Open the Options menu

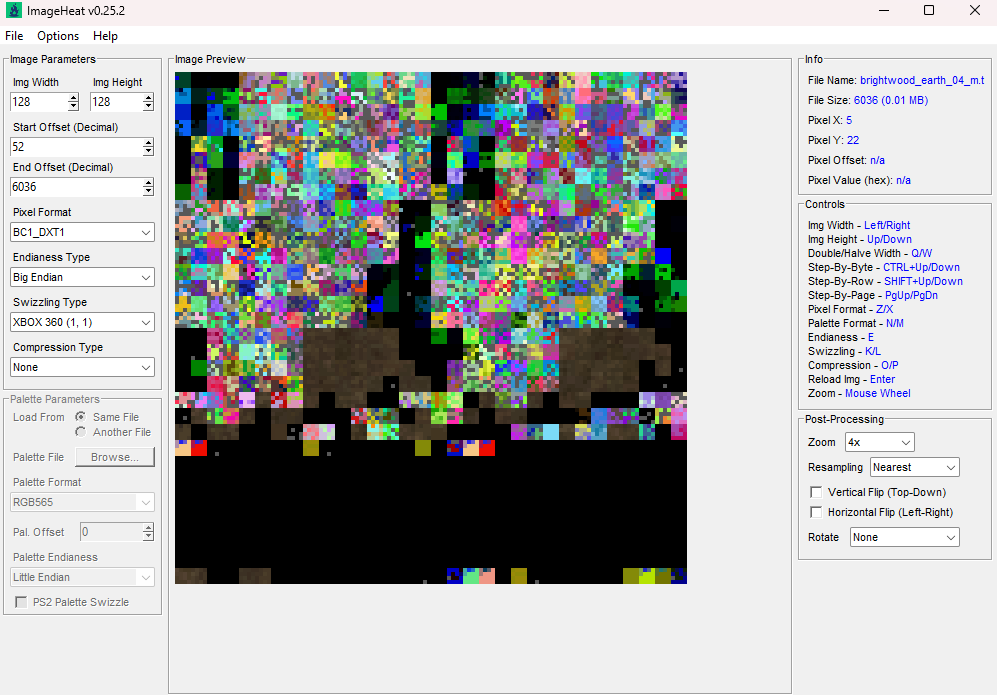click(x=58, y=36)
